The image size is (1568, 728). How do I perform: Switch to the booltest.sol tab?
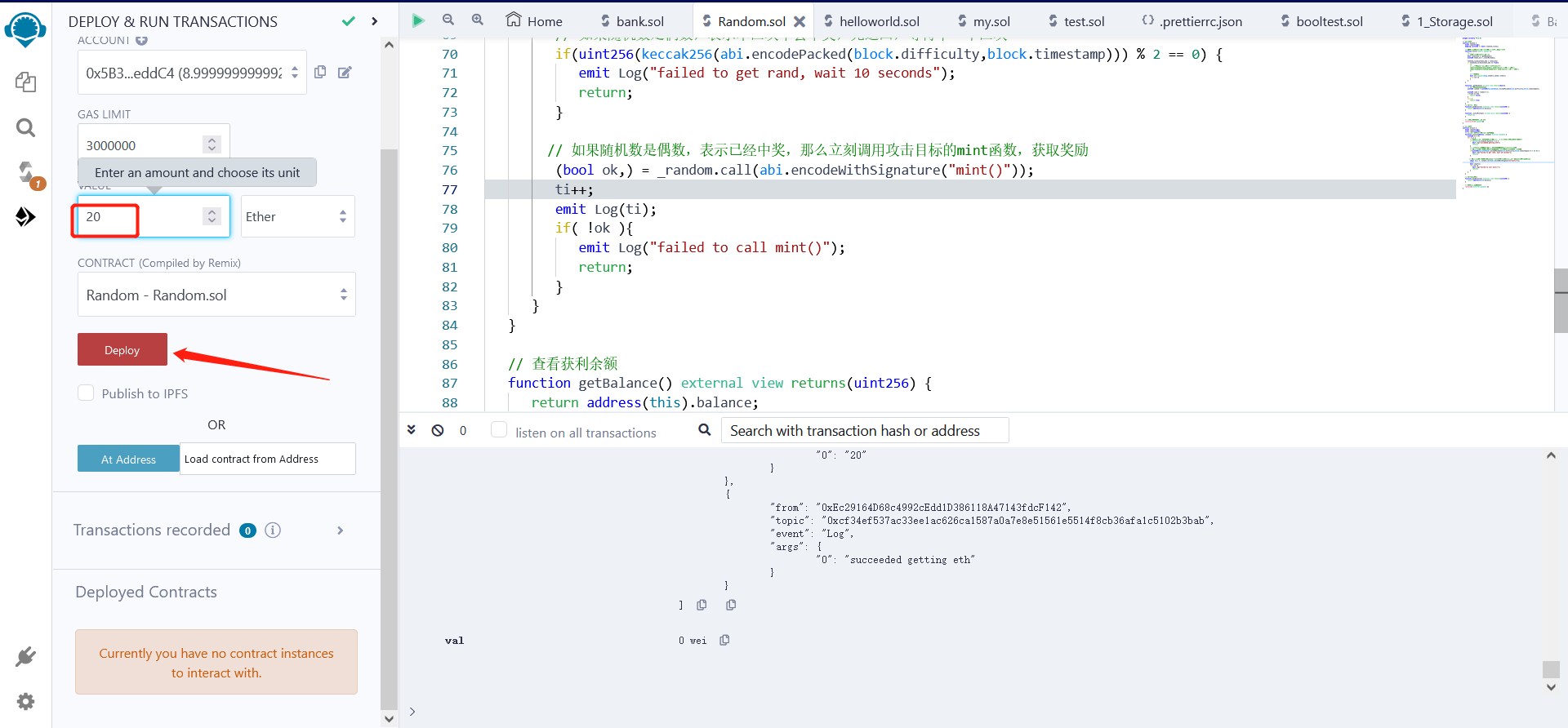click(1322, 21)
